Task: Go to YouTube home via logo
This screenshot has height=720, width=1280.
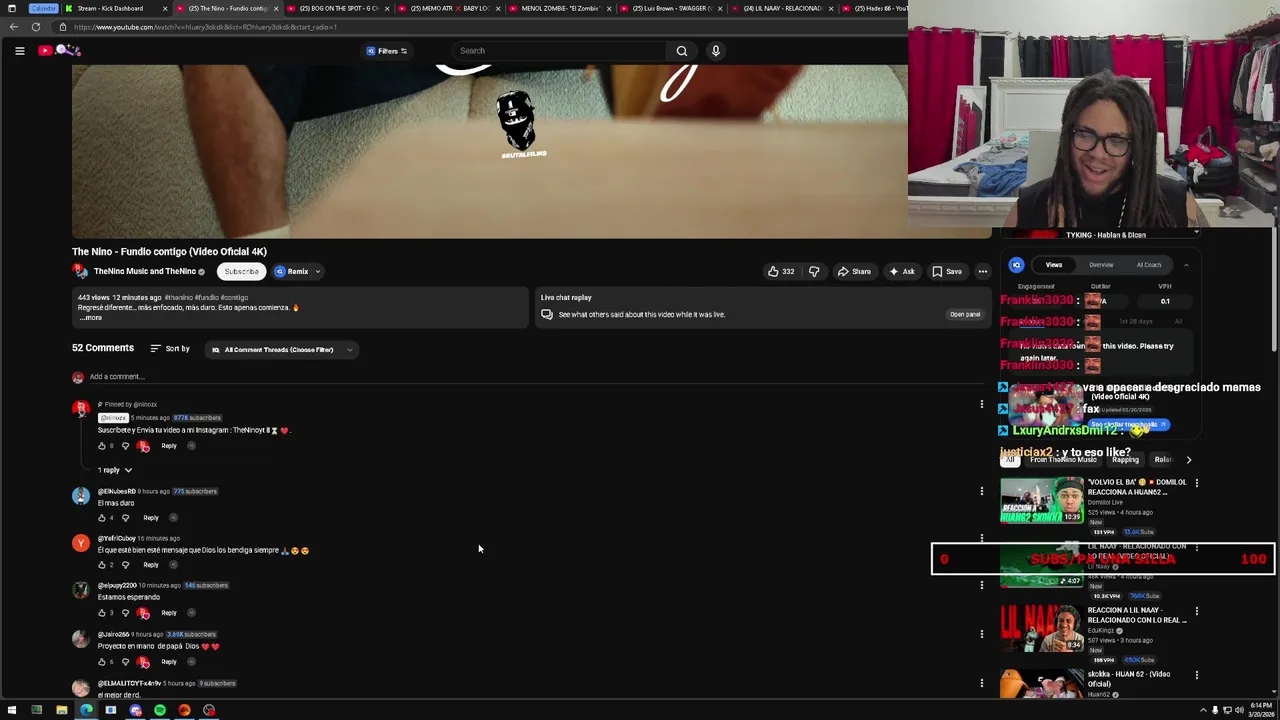Action: pos(58,51)
